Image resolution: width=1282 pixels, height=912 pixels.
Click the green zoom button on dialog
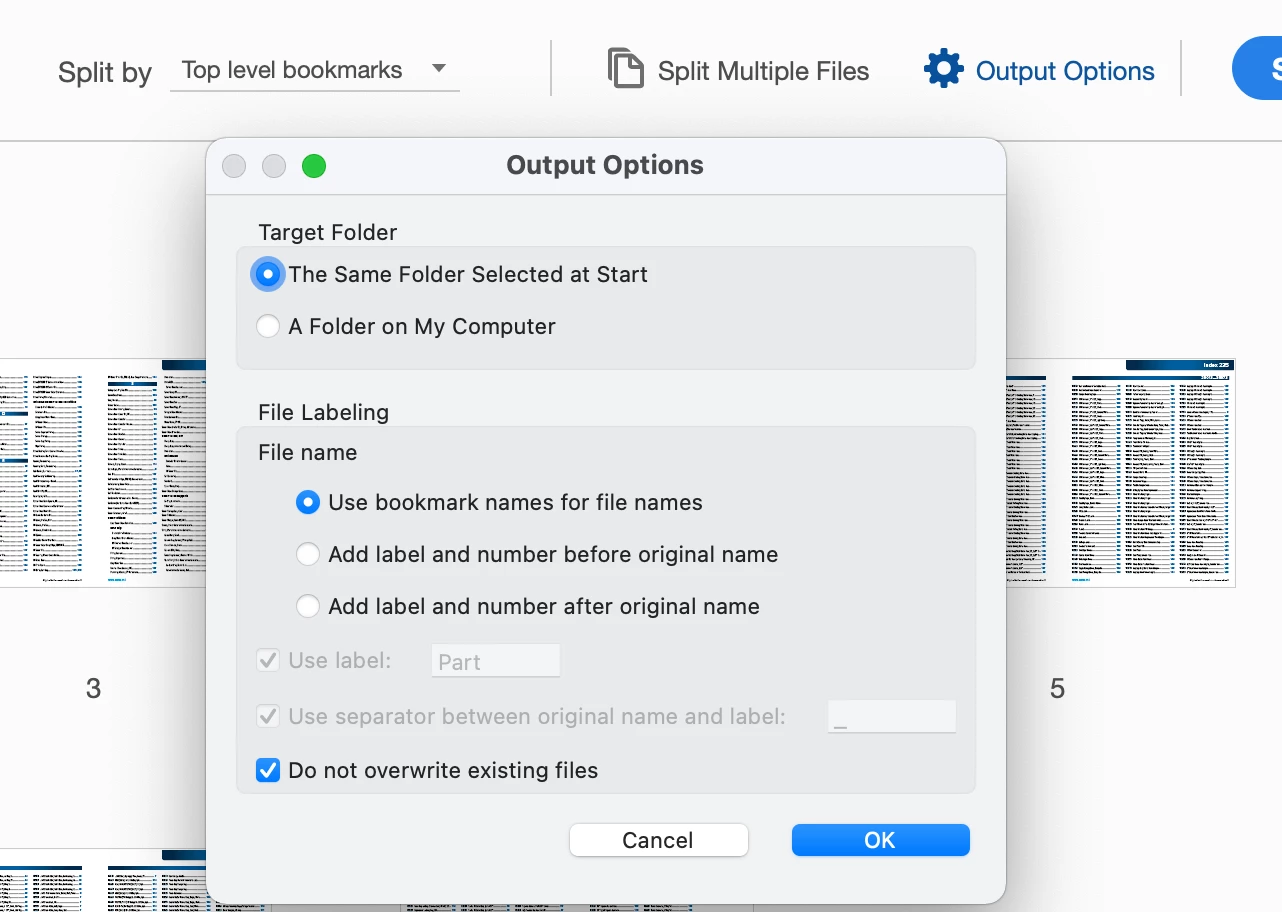[x=314, y=166]
